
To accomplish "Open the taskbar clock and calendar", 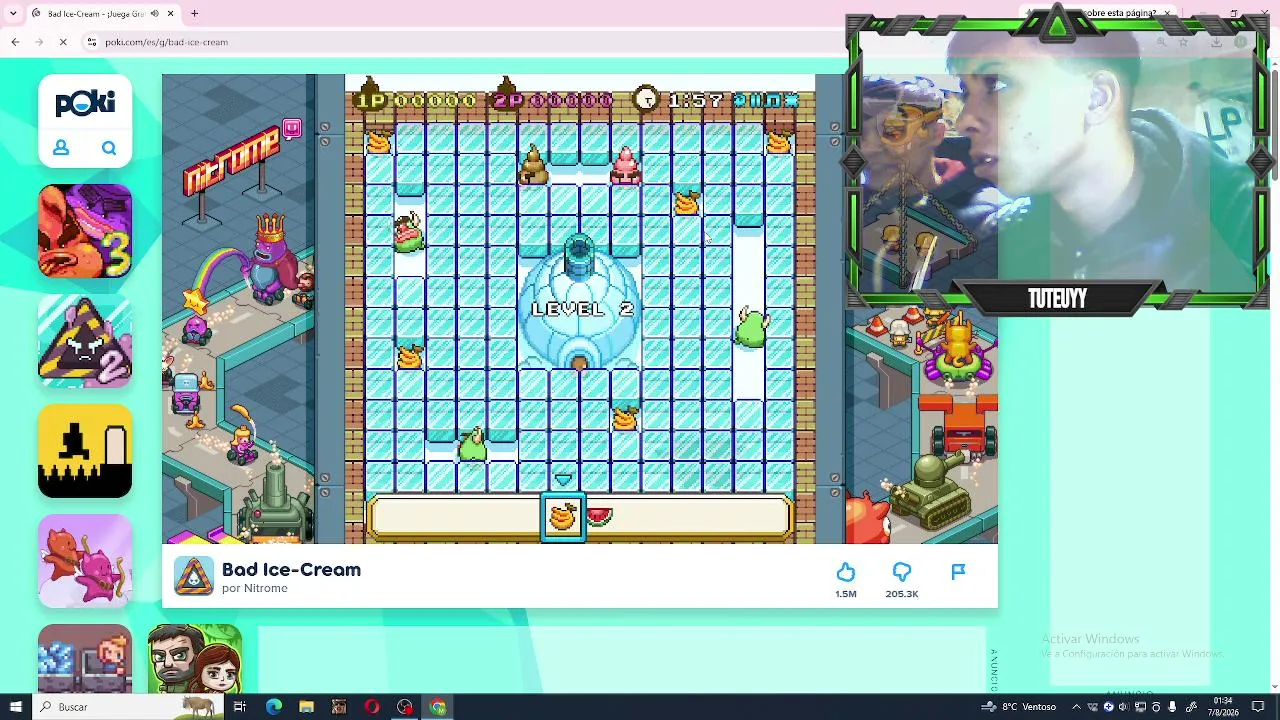I will tap(1223, 707).
